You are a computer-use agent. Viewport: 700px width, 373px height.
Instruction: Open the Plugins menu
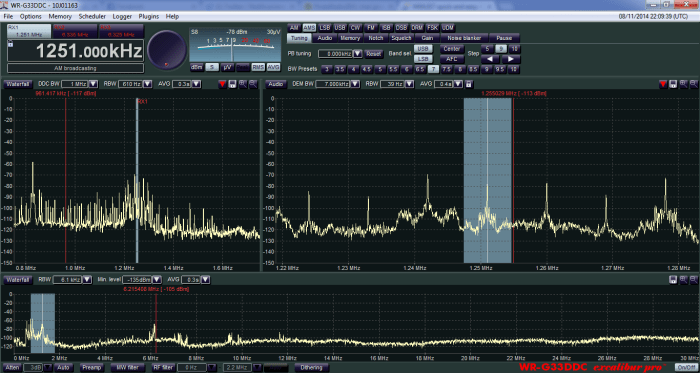(x=149, y=17)
